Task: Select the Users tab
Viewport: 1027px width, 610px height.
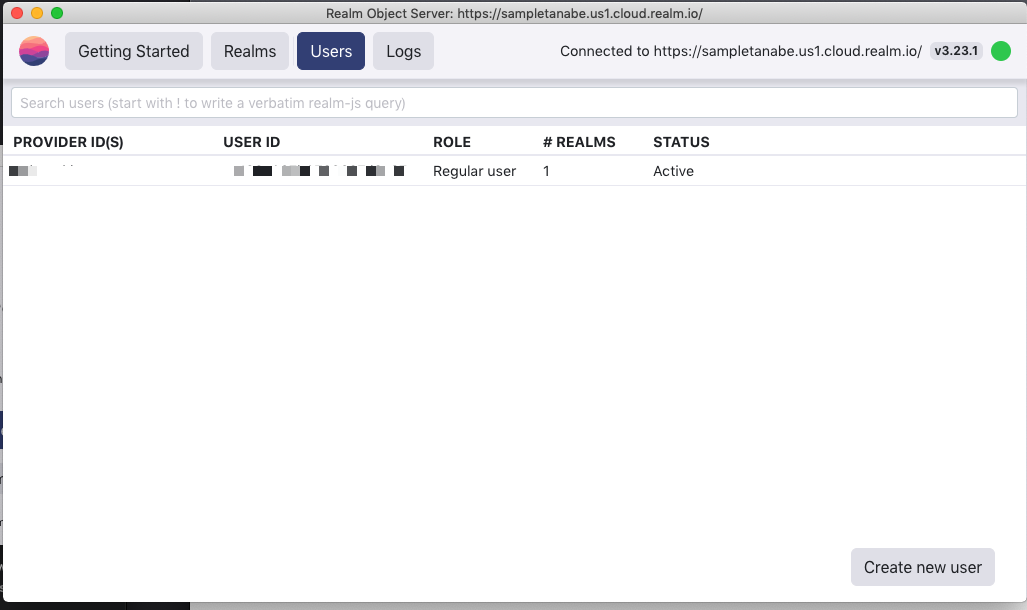Action: 330,50
